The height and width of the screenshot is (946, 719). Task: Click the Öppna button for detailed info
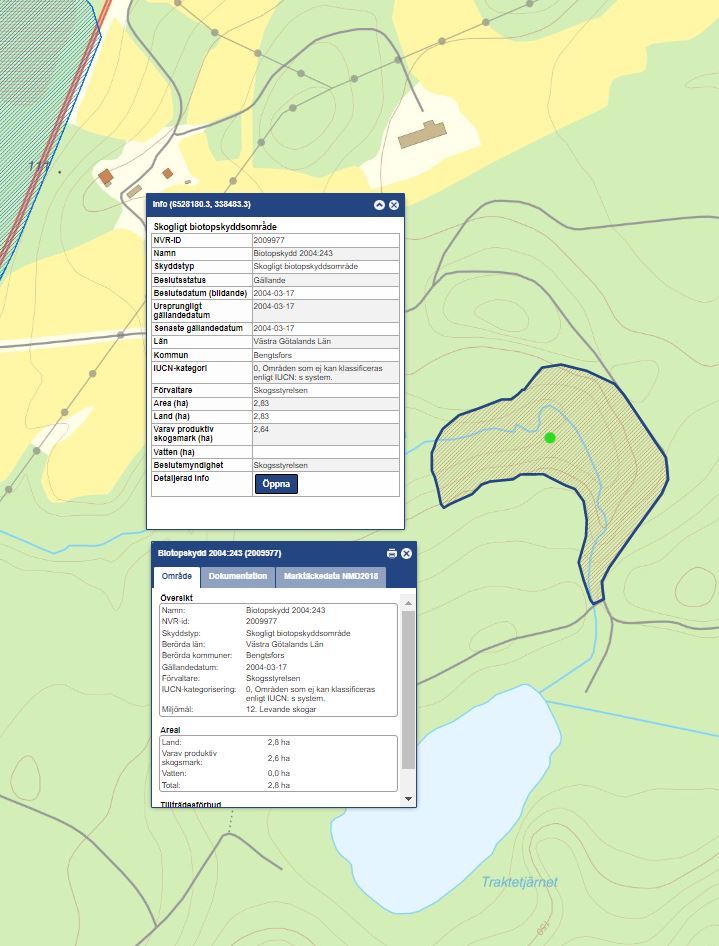pos(276,484)
